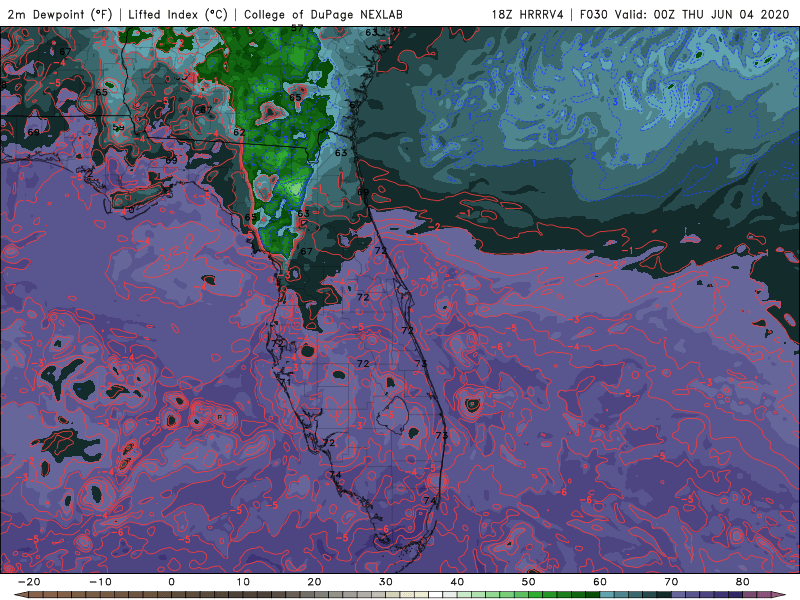Click the '30' colorbar scale label

click(x=386, y=582)
